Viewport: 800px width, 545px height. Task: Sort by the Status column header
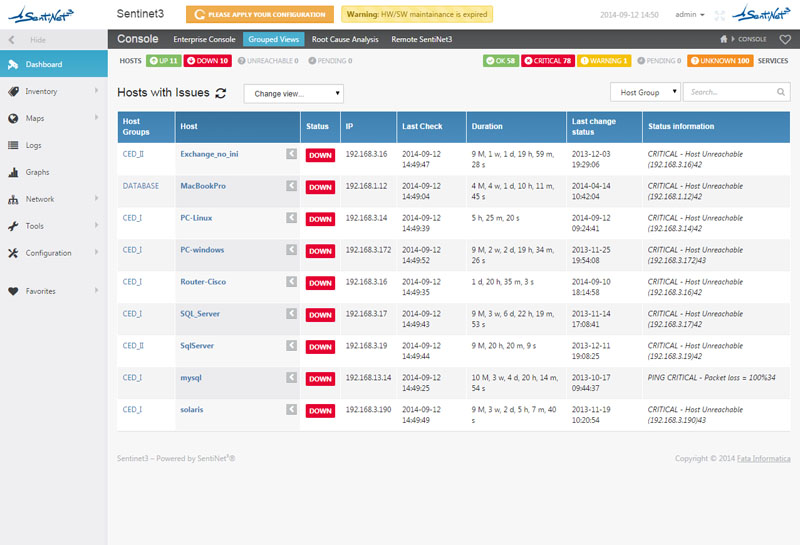click(320, 127)
